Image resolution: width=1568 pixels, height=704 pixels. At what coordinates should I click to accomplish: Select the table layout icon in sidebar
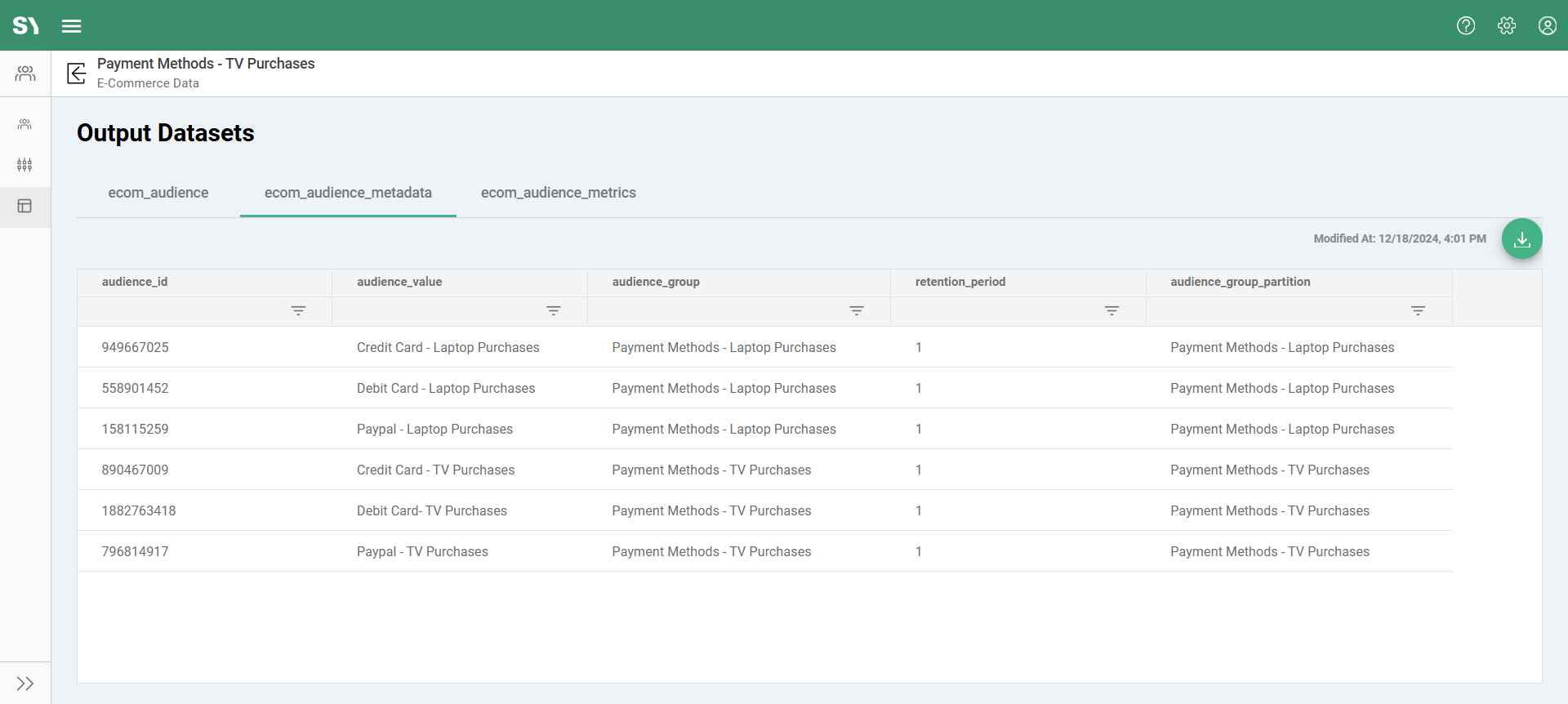24,206
